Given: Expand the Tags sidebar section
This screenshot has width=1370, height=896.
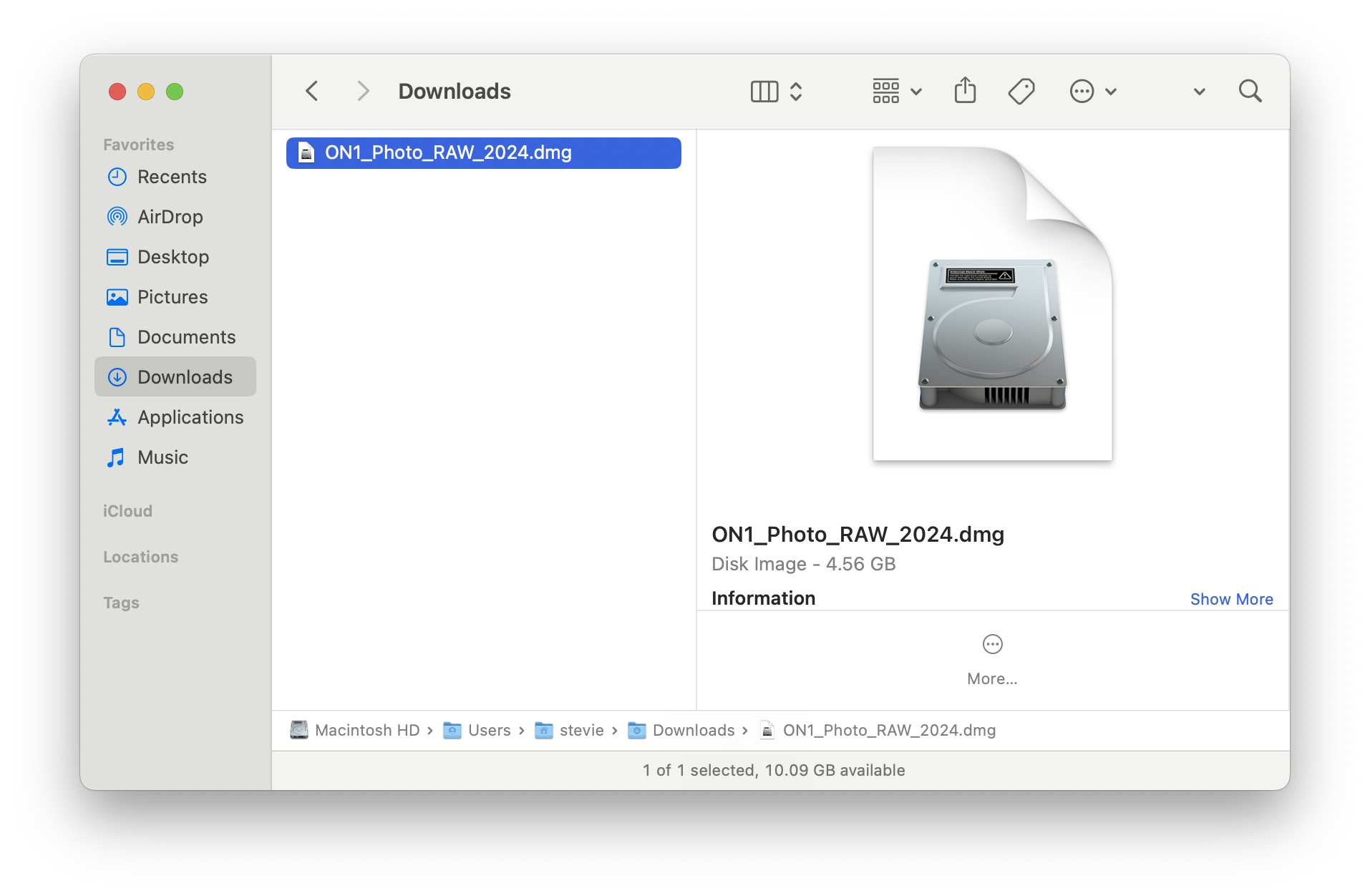Looking at the screenshot, I should pyautogui.click(x=121, y=603).
